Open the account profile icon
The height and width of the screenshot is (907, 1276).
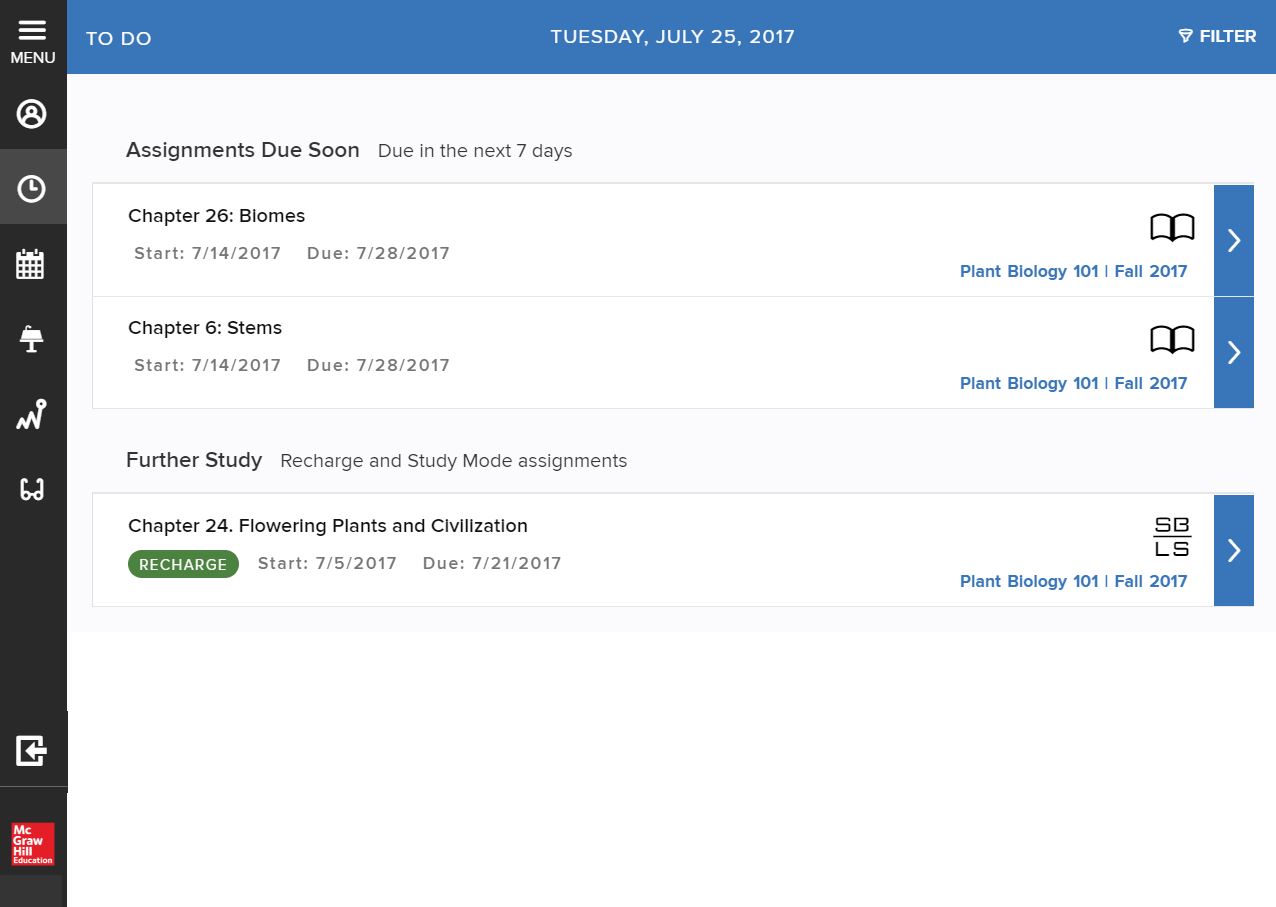(32, 113)
